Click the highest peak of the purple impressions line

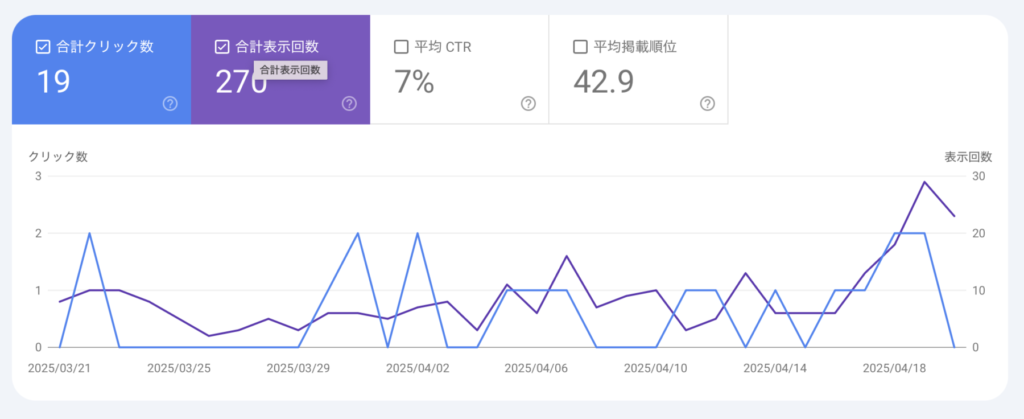point(925,182)
